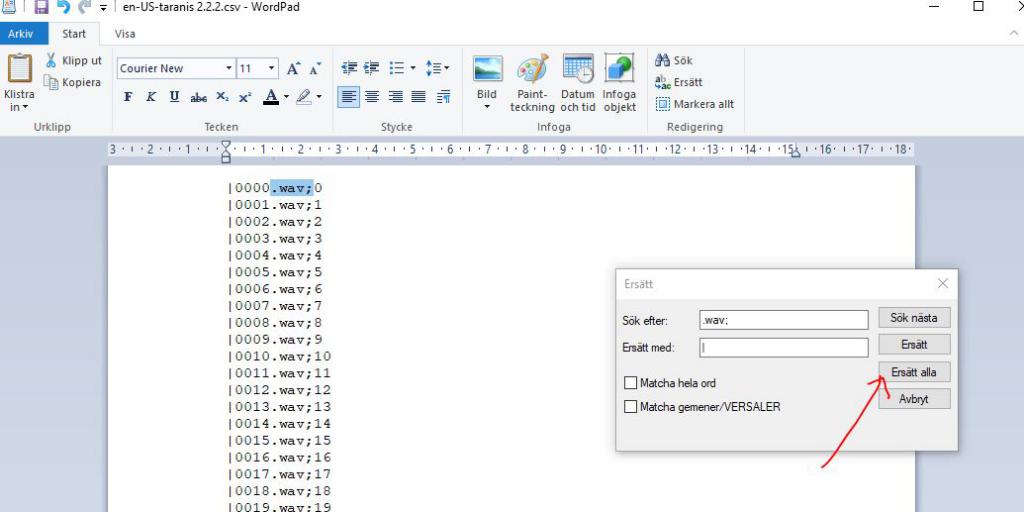Click the Bold formatting icon
The width and height of the screenshot is (1024, 512).
click(x=128, y=97)
